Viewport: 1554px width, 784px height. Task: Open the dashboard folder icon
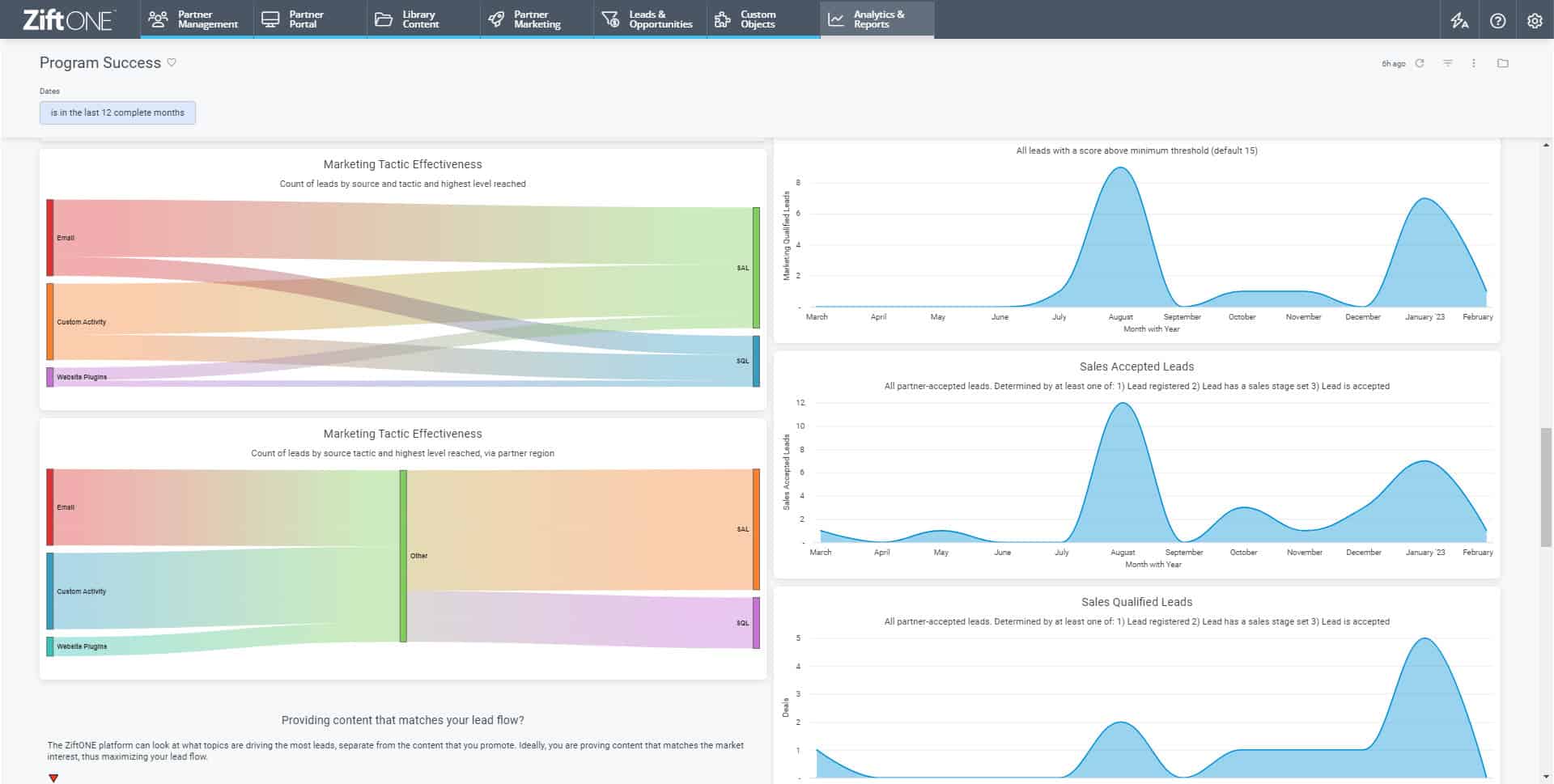(x=1502, y=63)
